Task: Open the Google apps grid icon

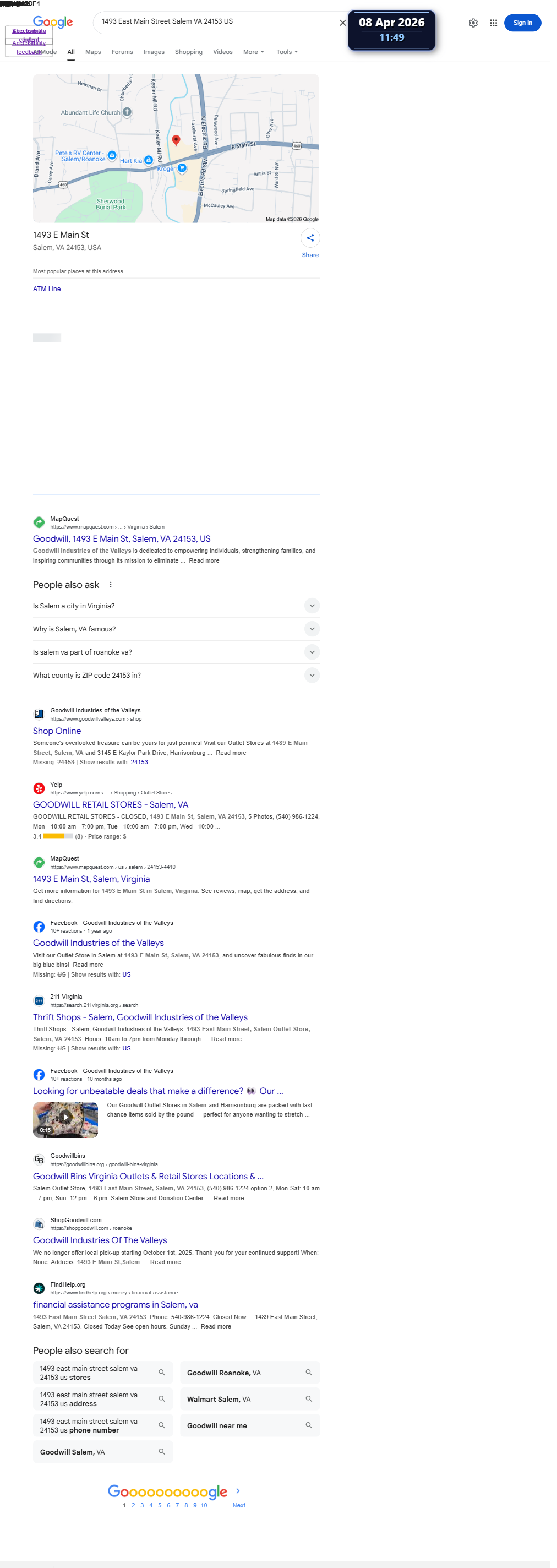Action: (499, 23)
